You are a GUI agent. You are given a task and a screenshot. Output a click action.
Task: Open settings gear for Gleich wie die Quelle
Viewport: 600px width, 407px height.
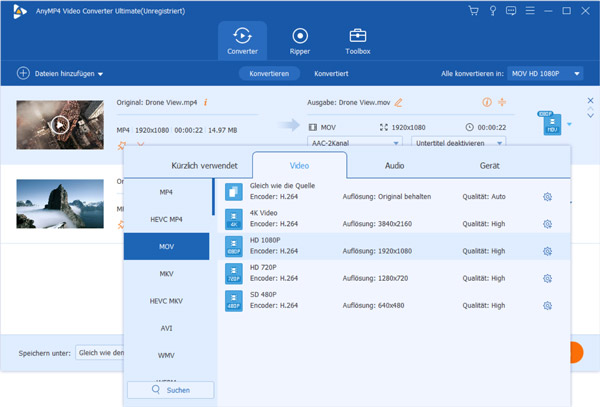[547, 197]
